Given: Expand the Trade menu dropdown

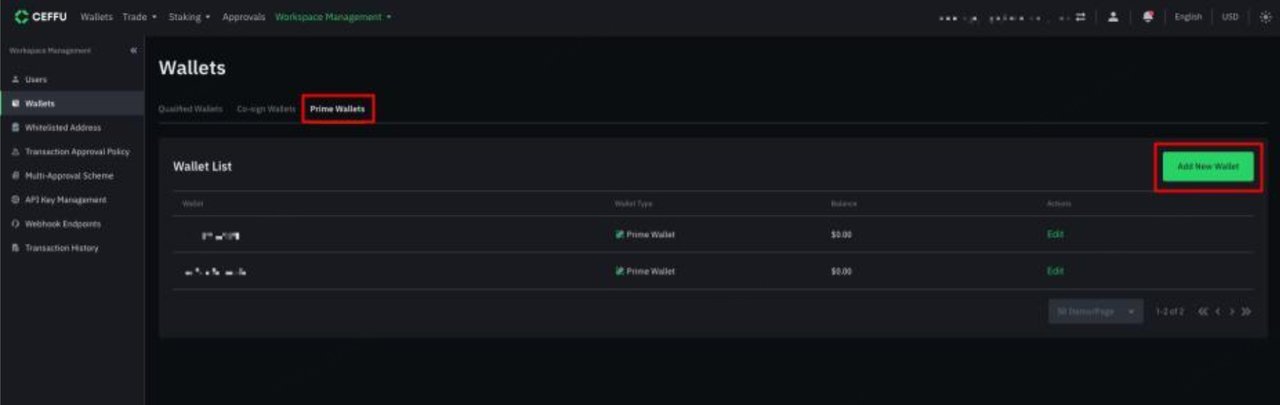Looking at the screenshot, I should (139, 17).
